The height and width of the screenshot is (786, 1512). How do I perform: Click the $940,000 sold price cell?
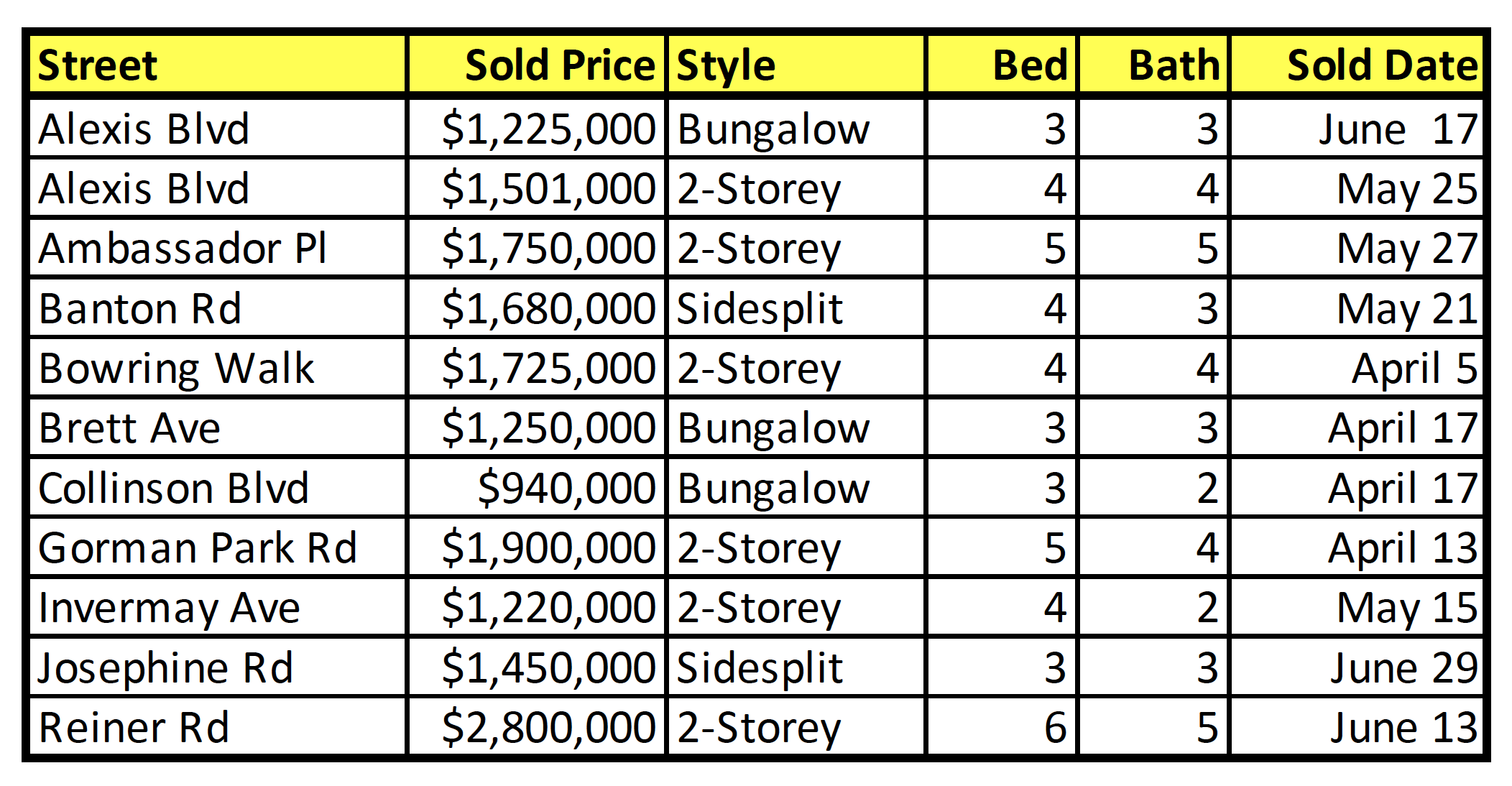(x=537, y=487)
